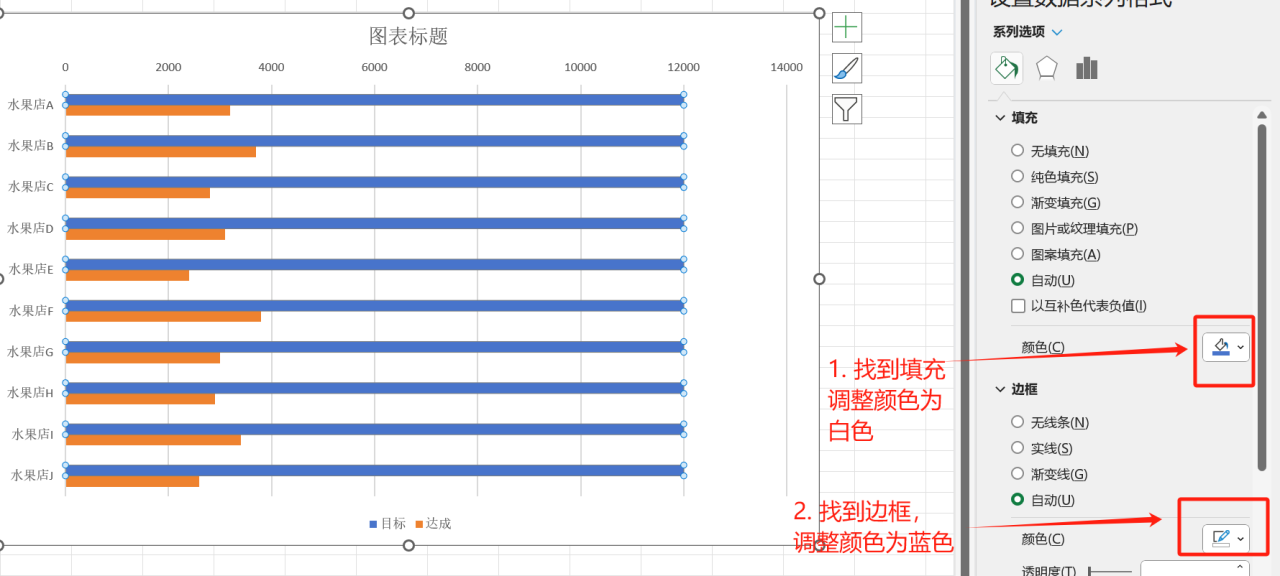The height and width of the screenshot is (576, 1280).
Task: Open the Chart Elements plus button
Action: pyautogui.click(x=847, y=27)
